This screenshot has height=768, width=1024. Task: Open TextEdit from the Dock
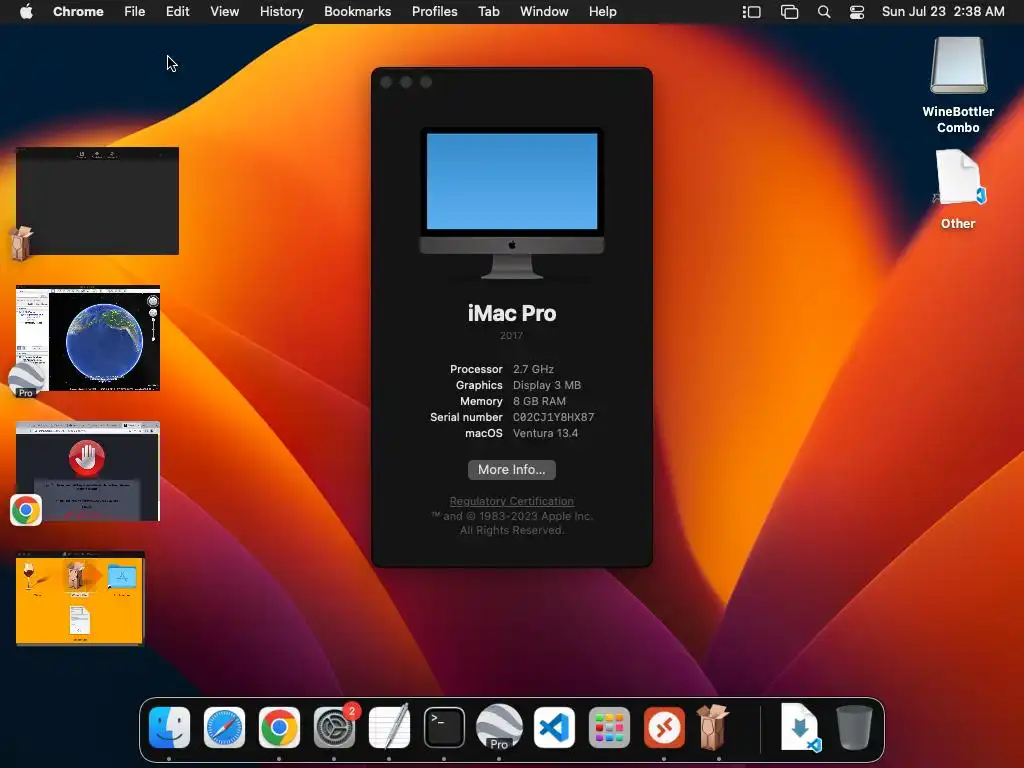click(389, 727)
